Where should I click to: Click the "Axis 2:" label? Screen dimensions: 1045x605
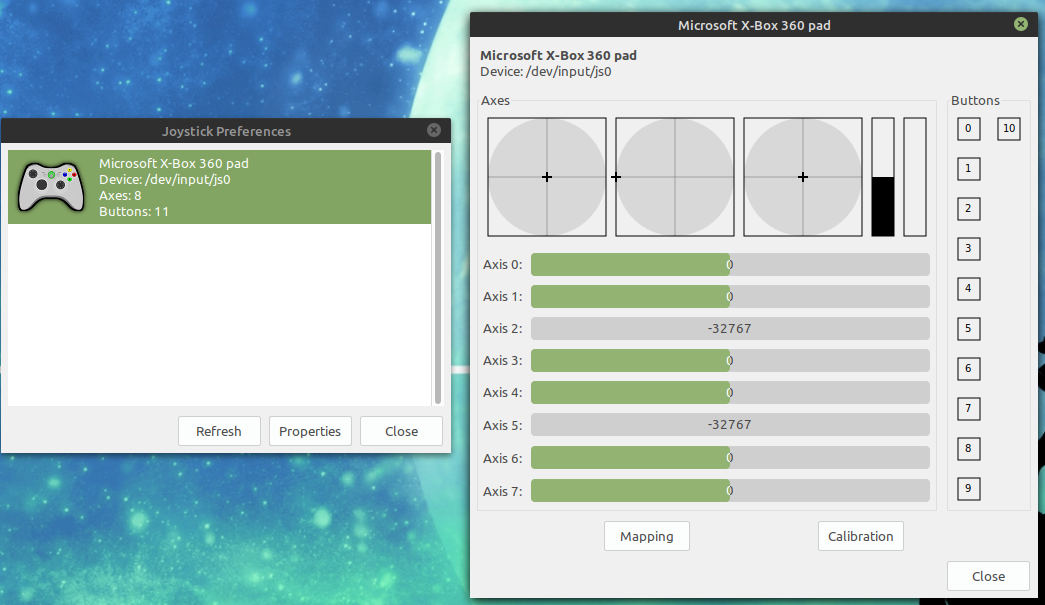[x=503, y=328]
